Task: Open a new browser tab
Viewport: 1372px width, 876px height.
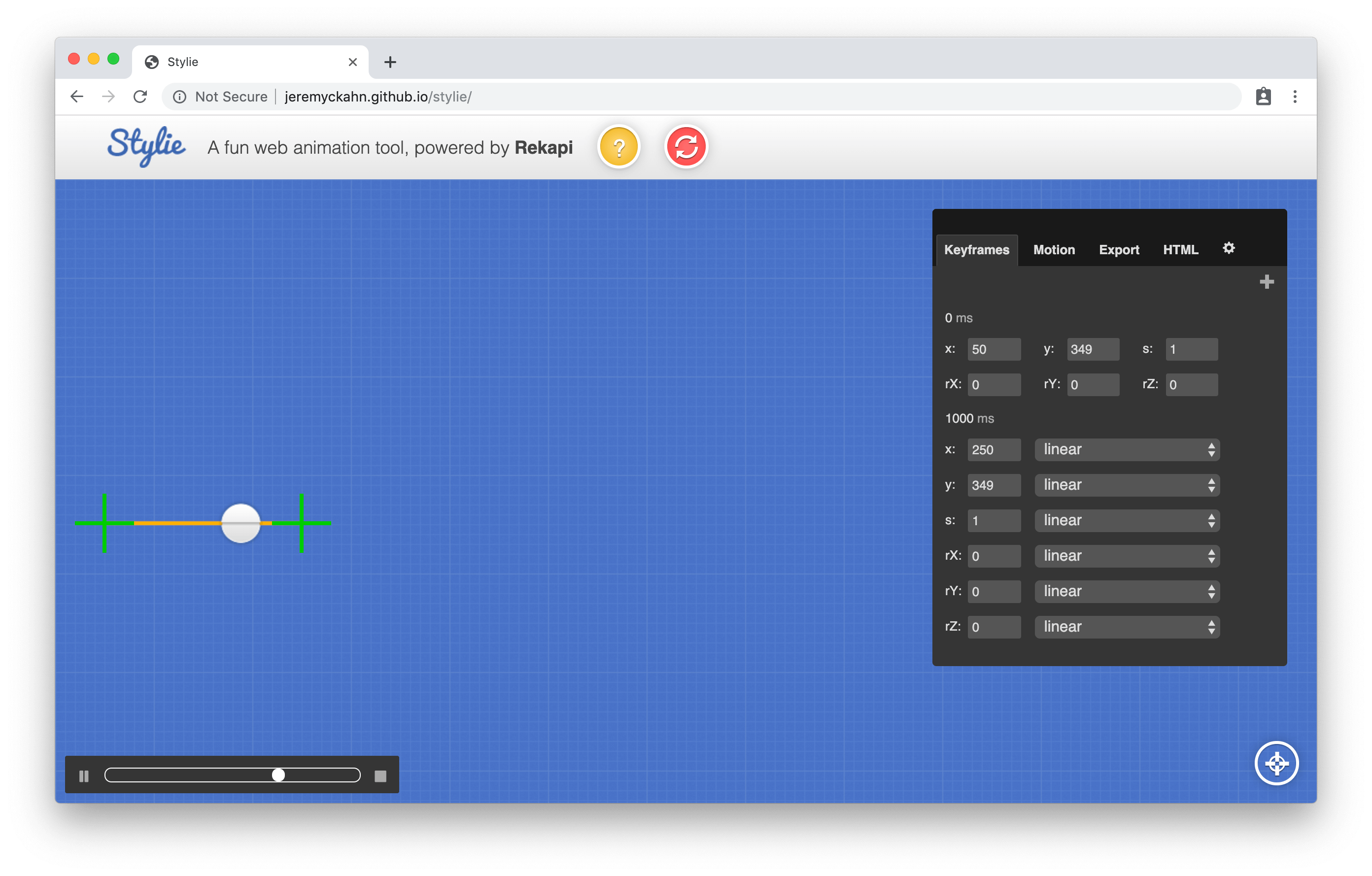Action: [390, 62]
